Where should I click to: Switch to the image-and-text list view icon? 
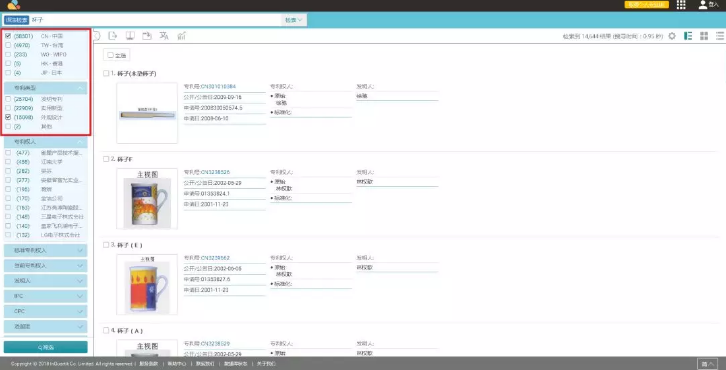tap(688, 36)
